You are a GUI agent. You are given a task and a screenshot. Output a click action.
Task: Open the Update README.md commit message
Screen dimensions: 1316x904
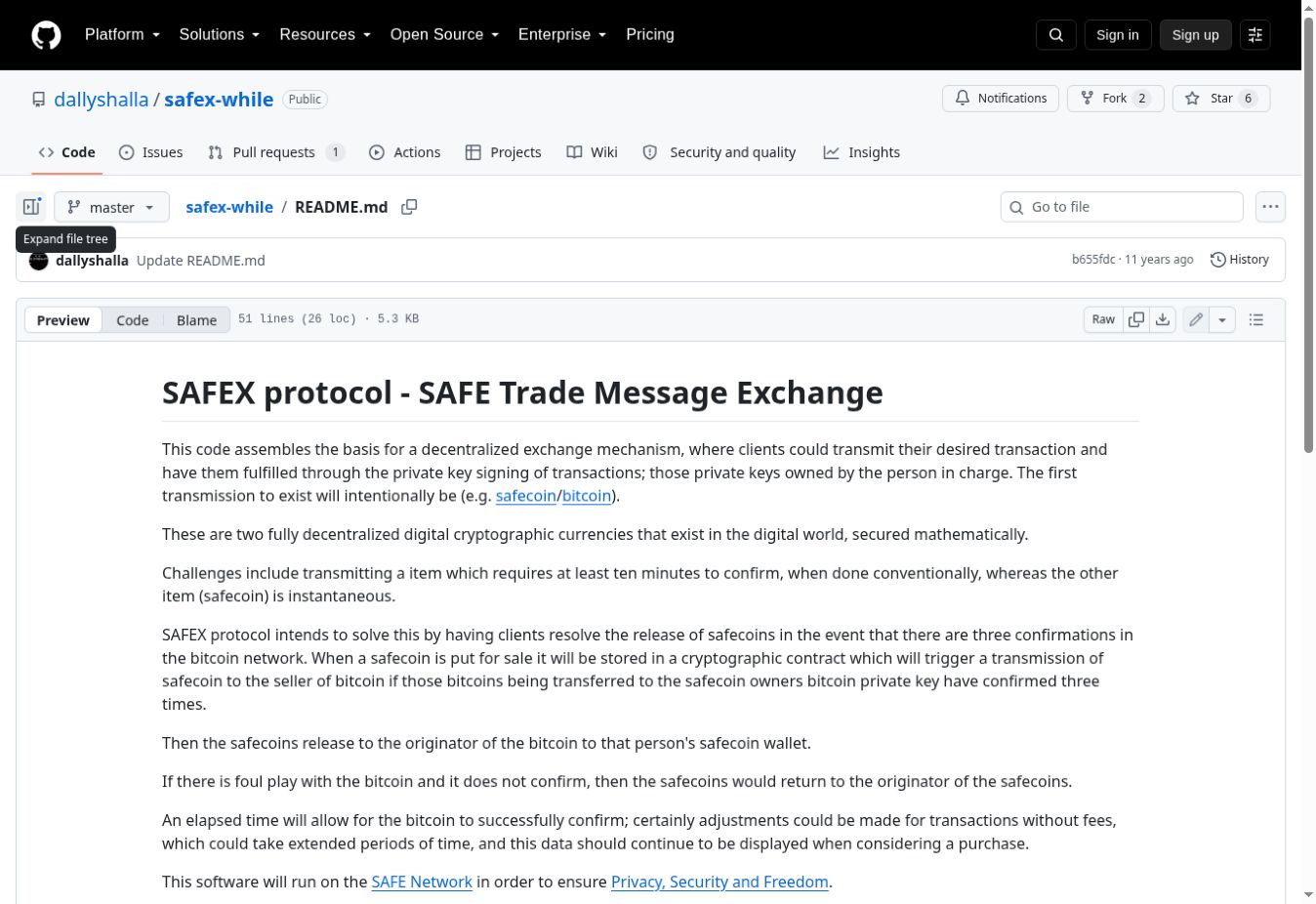coord(201,261)
